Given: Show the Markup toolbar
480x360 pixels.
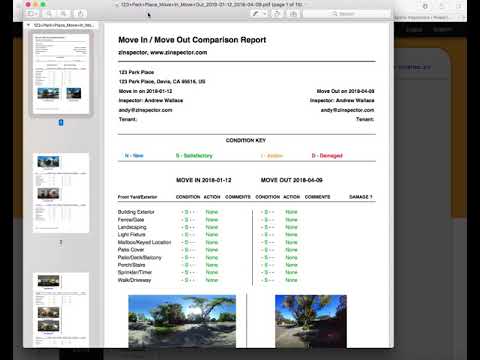Looking at the screenshot, I should click(x=293, y=14).
